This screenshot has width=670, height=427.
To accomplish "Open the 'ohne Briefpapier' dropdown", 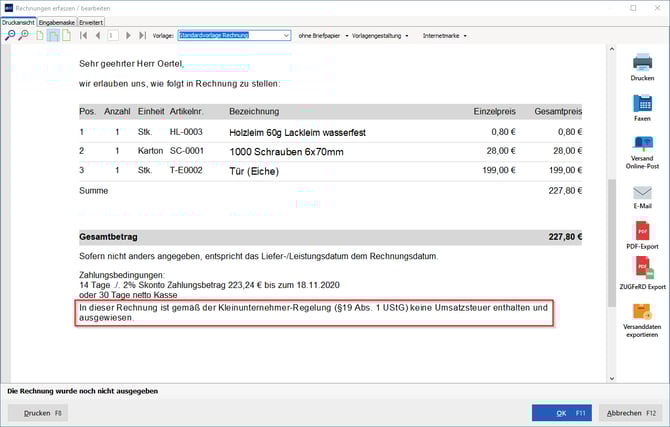I will (x=323, y=36).
